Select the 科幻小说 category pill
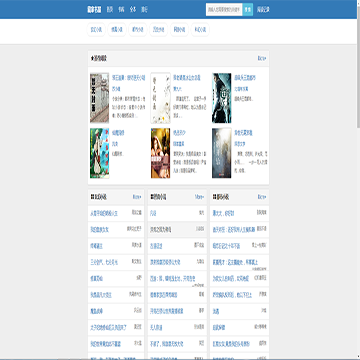This screenshot has height=360, width=360. point(200,30)
